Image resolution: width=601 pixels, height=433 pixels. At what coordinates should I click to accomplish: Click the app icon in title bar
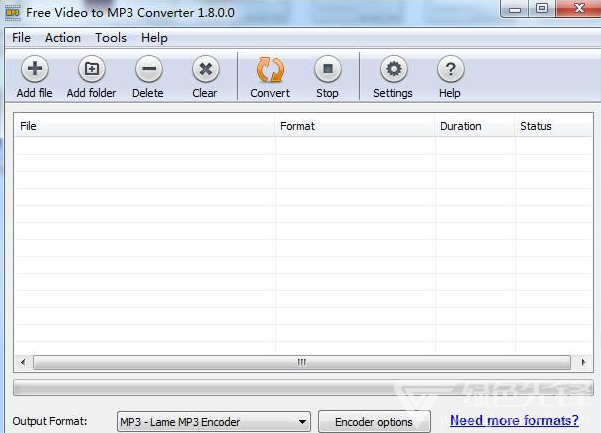pyautogui.click(x=13, y=13)
